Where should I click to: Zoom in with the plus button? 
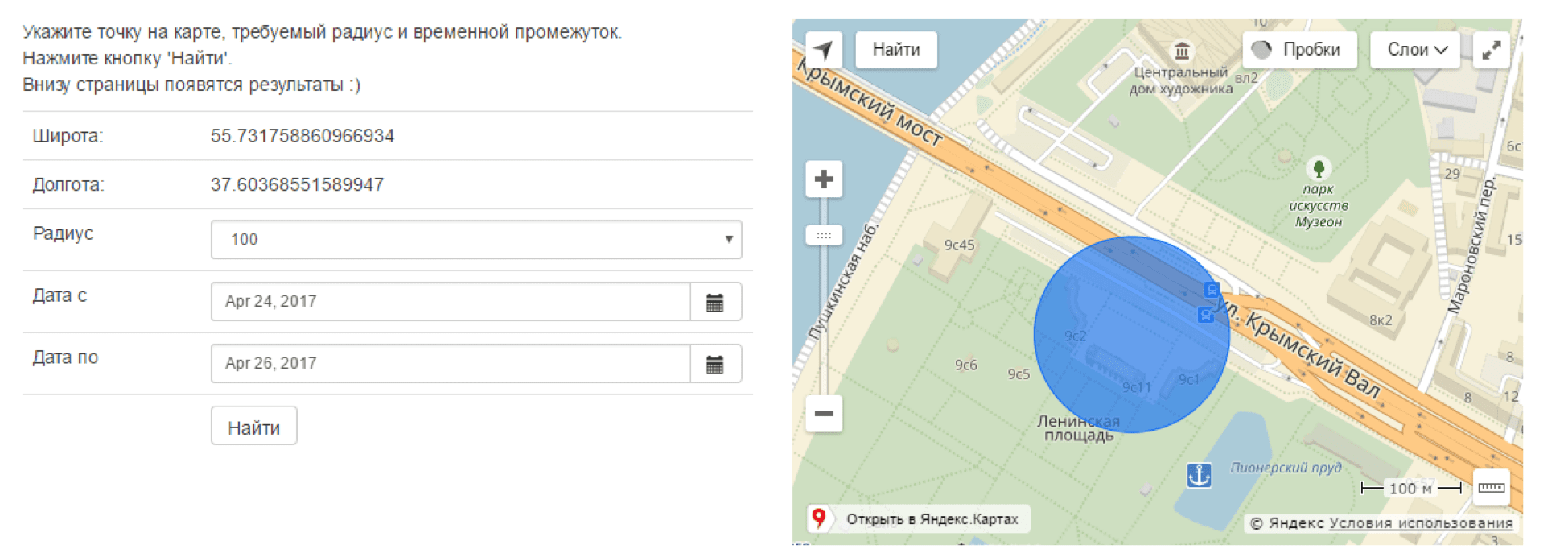(x=824, y=179)
